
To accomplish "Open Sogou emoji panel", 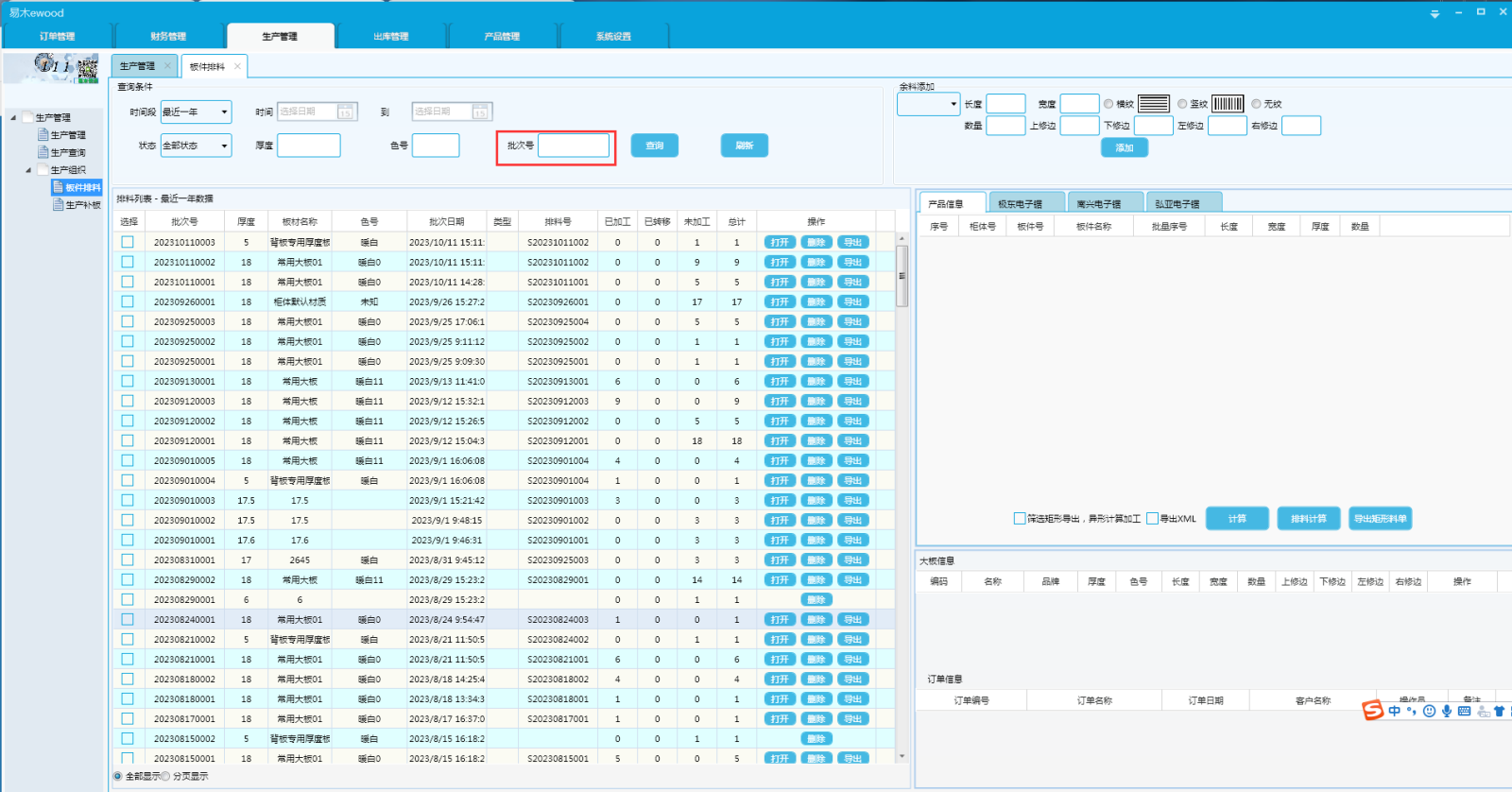I will [x=1429, y=711].
